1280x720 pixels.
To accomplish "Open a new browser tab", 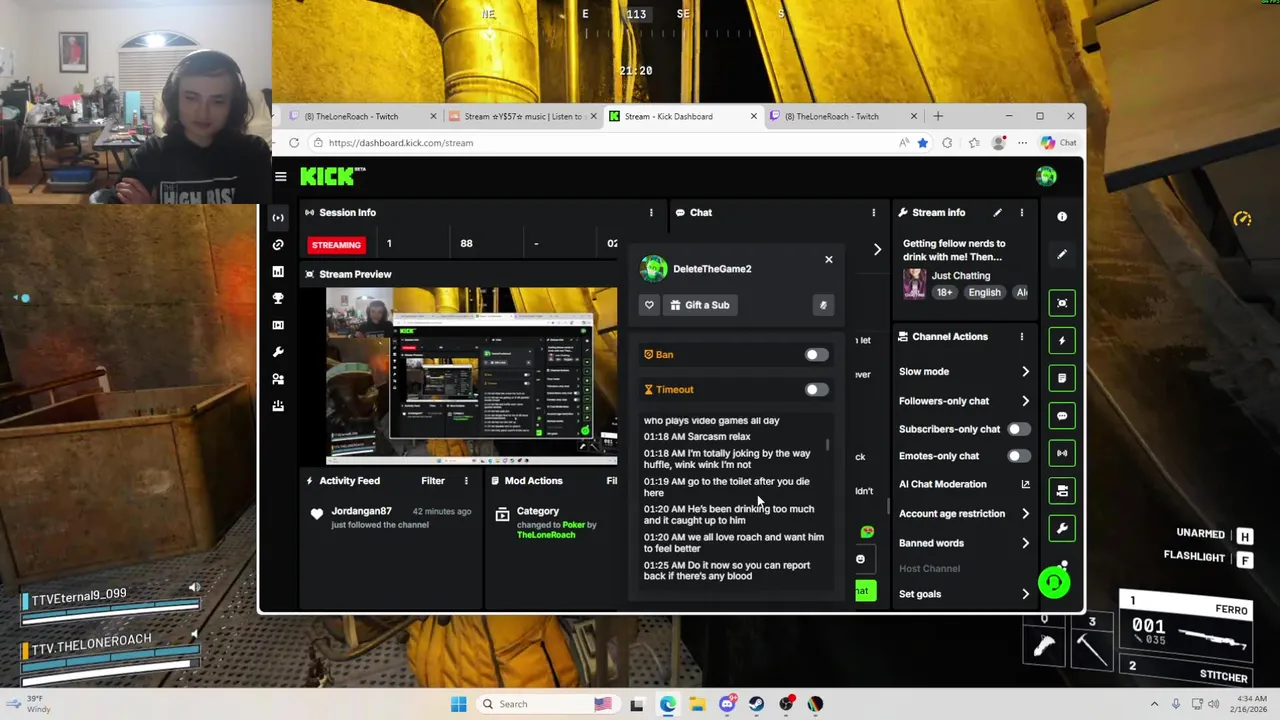I will [x=938, y=116].
